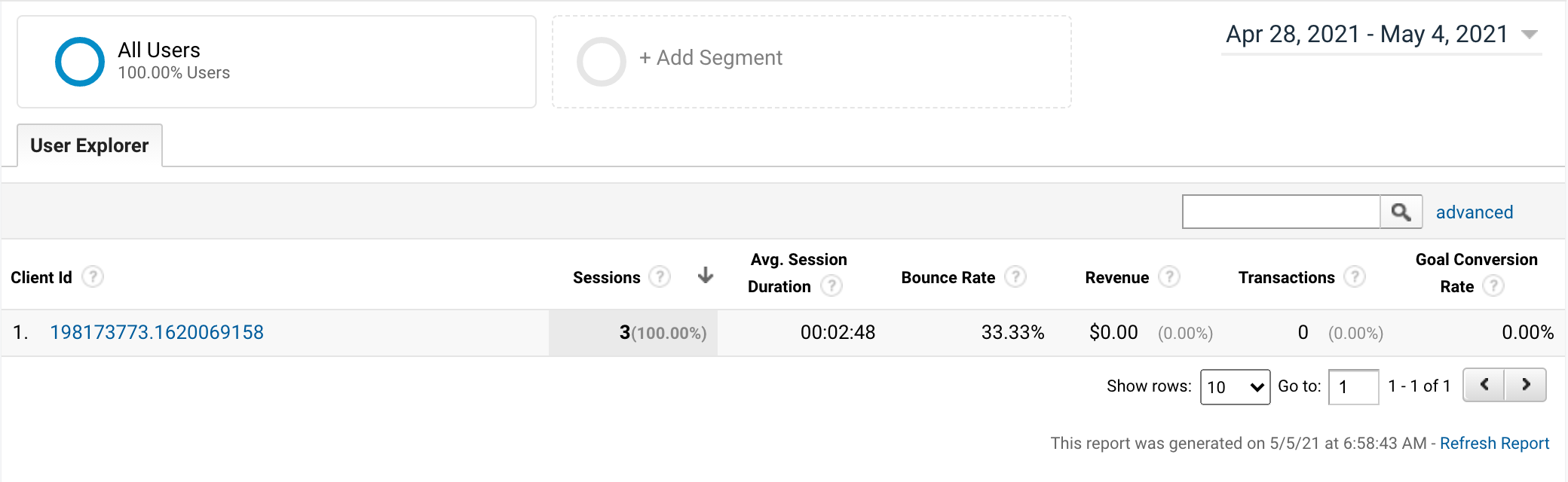The image size is (1568, 482).
Task: Show help for Avg. Session Duration
Action: 831,286
